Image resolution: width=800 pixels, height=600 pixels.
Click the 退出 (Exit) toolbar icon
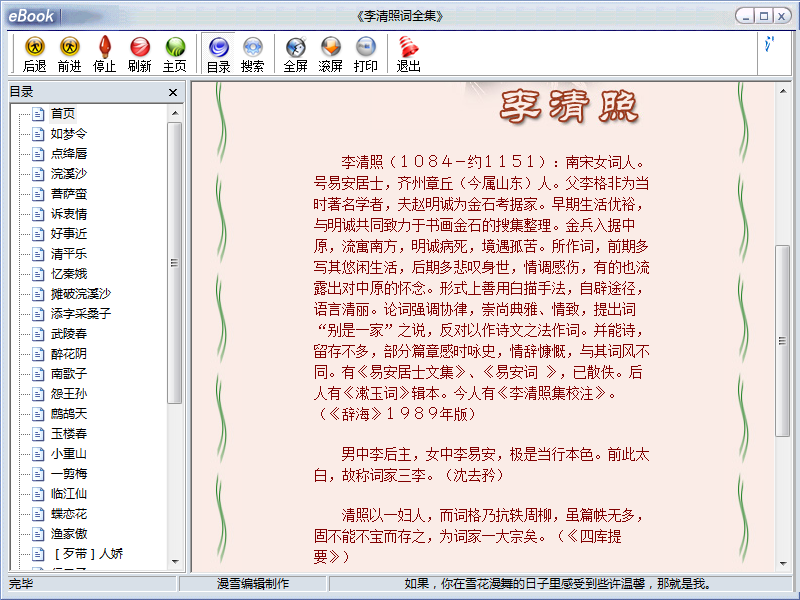(x=408, y=53)
